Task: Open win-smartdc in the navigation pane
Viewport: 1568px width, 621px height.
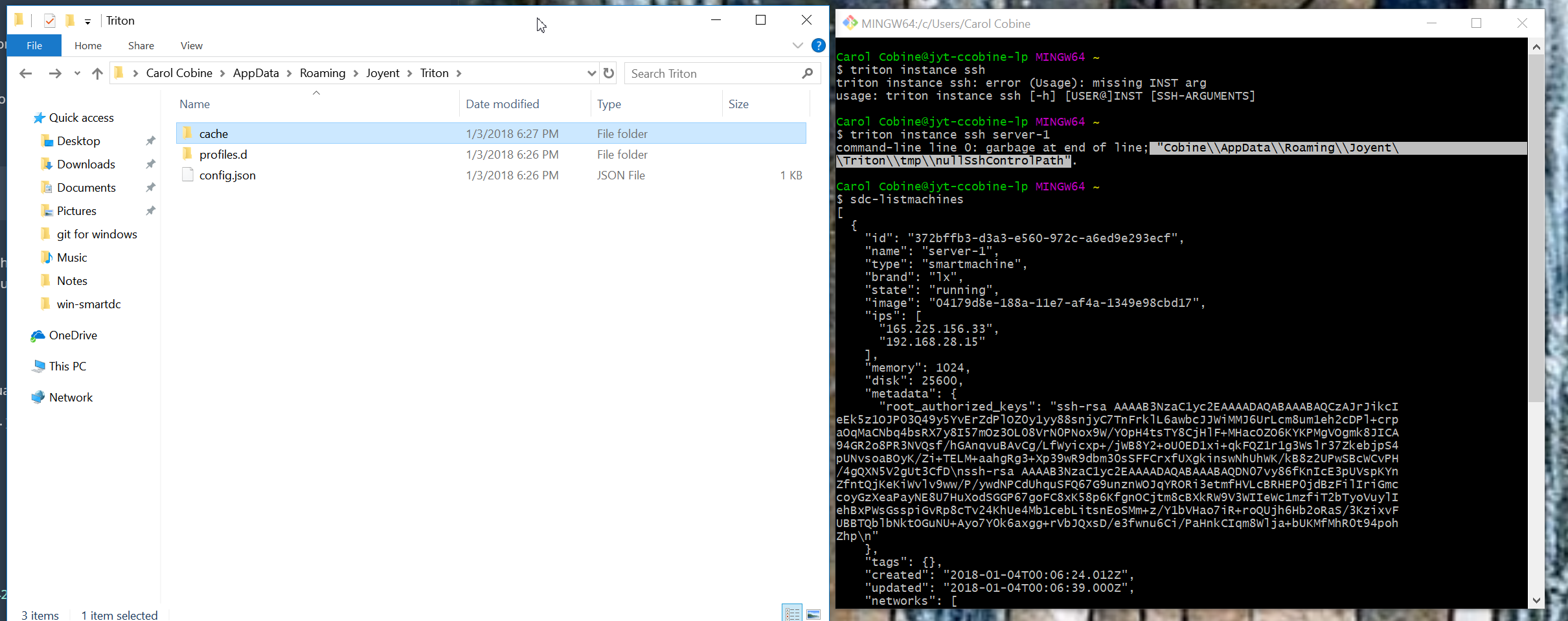Action: (89, 304)
